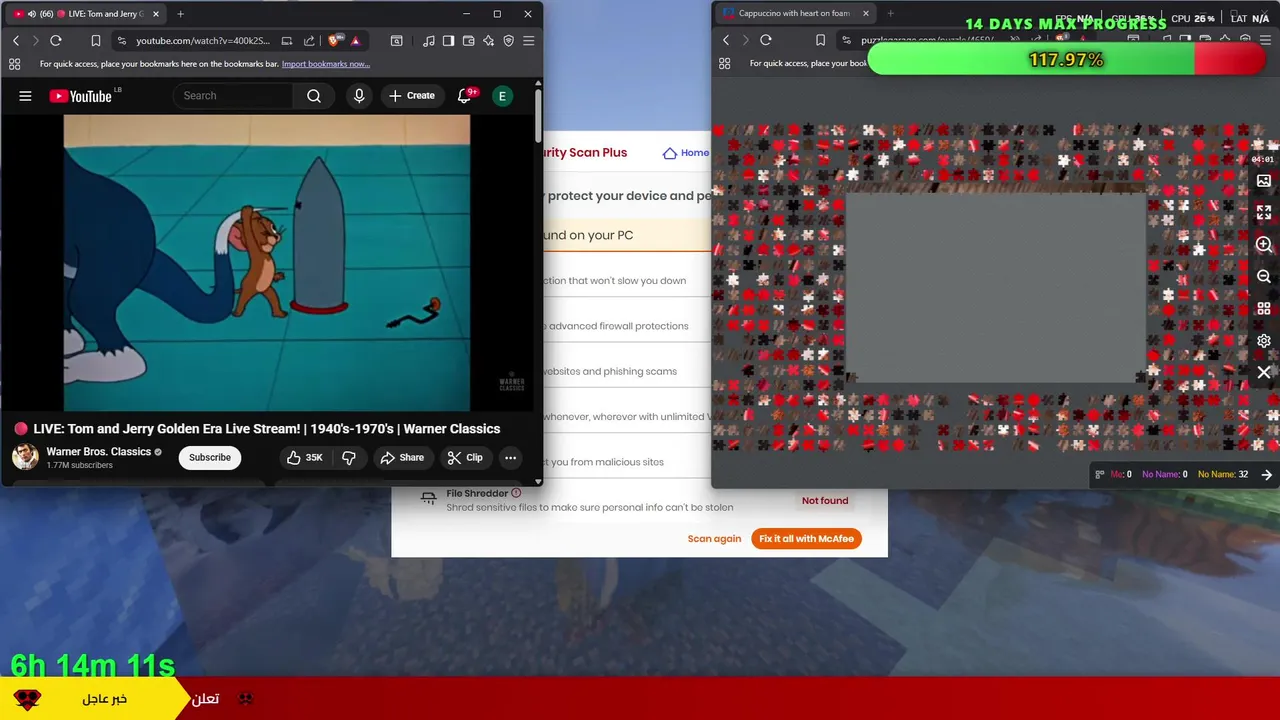Image resolution: width=1280 pixels, height=720 pixels.
Task: Go to the YouTube home logo
Action: click(x=80, y=96)
